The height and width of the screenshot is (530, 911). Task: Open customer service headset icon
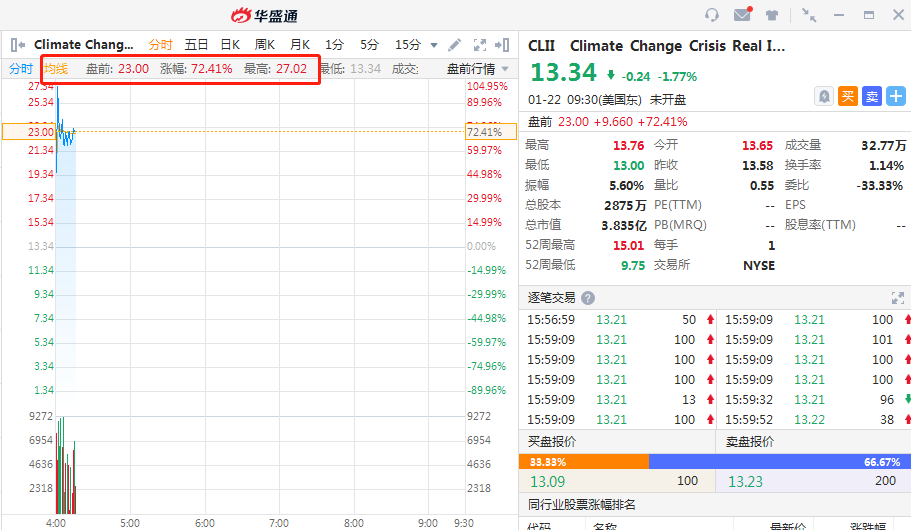point(712,15)
